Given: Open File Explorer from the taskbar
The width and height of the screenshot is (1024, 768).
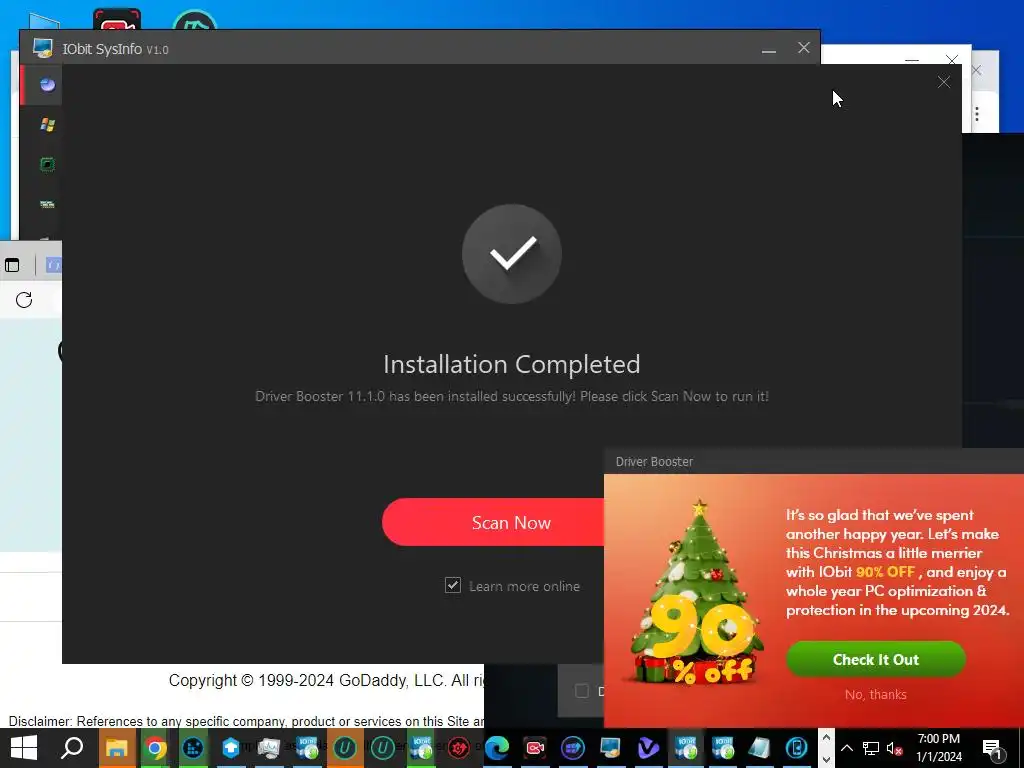Looking at the screenshot, I should pyautogui.click(x=117, y=748).
